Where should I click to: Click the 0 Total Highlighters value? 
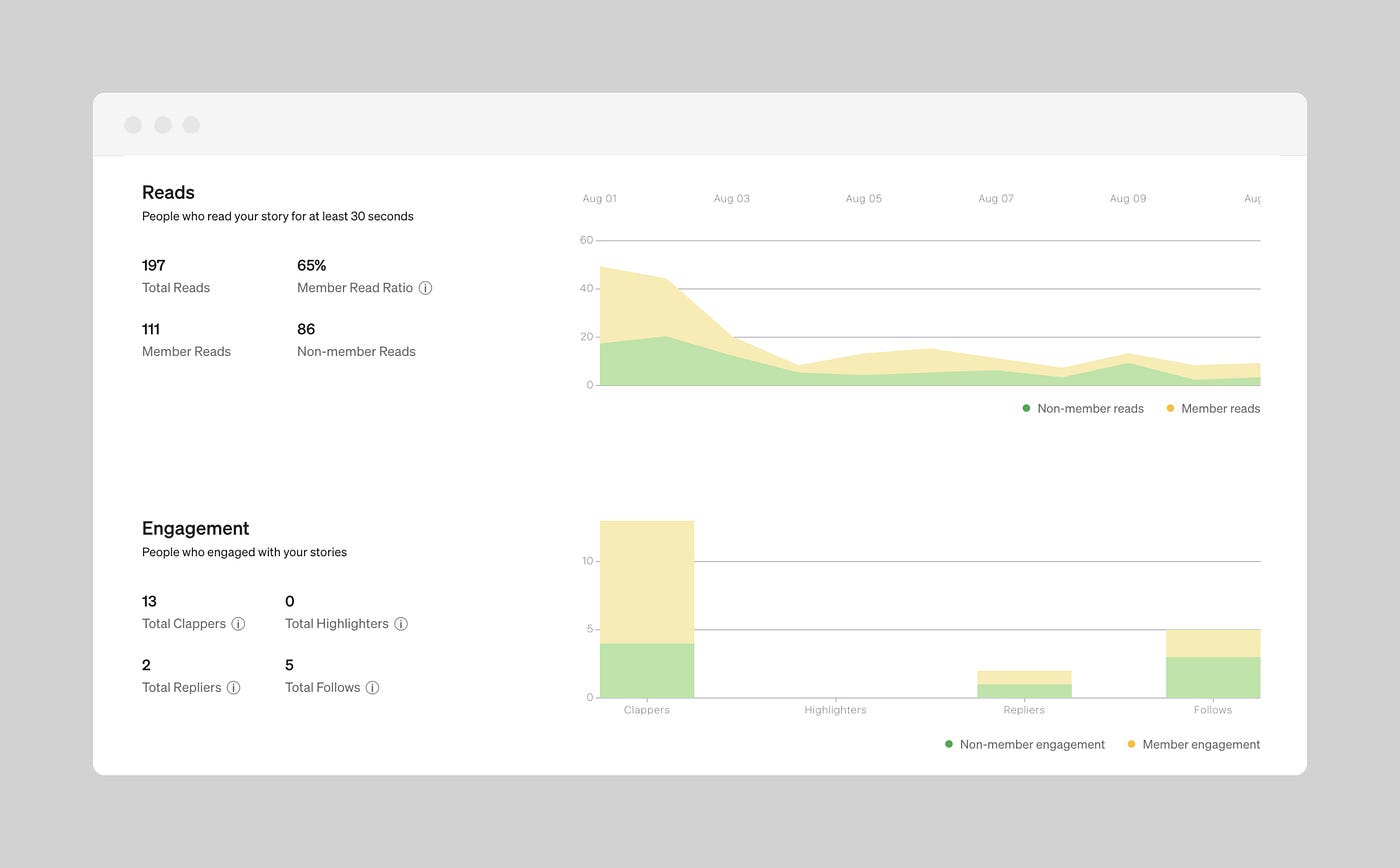coord(290,601)
